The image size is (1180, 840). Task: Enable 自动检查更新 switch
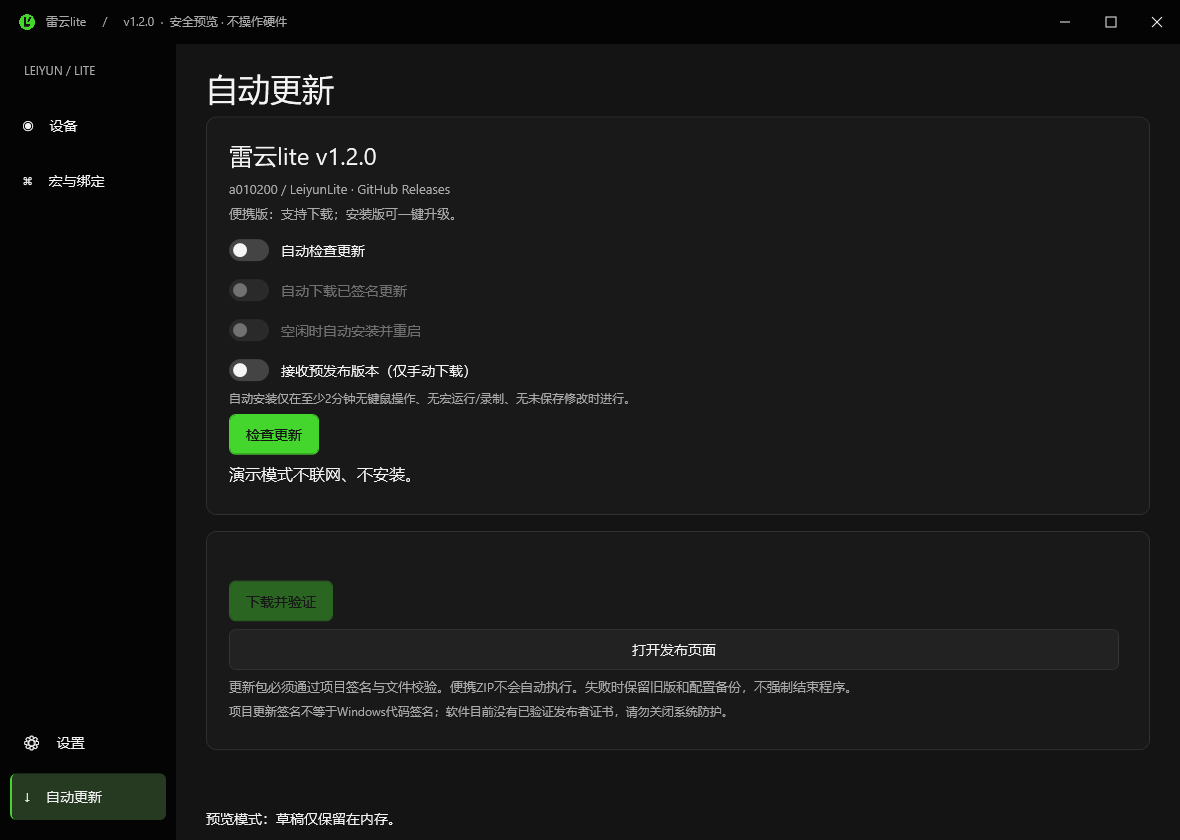pos(249,251)
